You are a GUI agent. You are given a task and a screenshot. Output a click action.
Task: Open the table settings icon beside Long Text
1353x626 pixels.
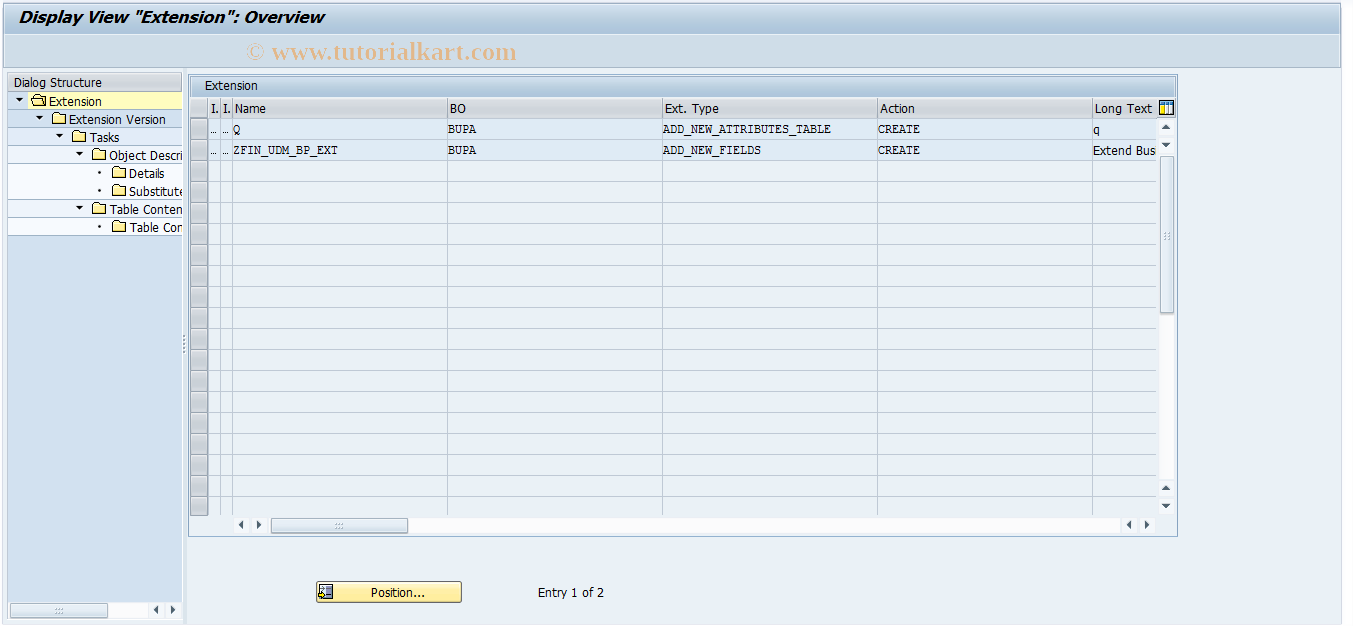point(1166,108)
